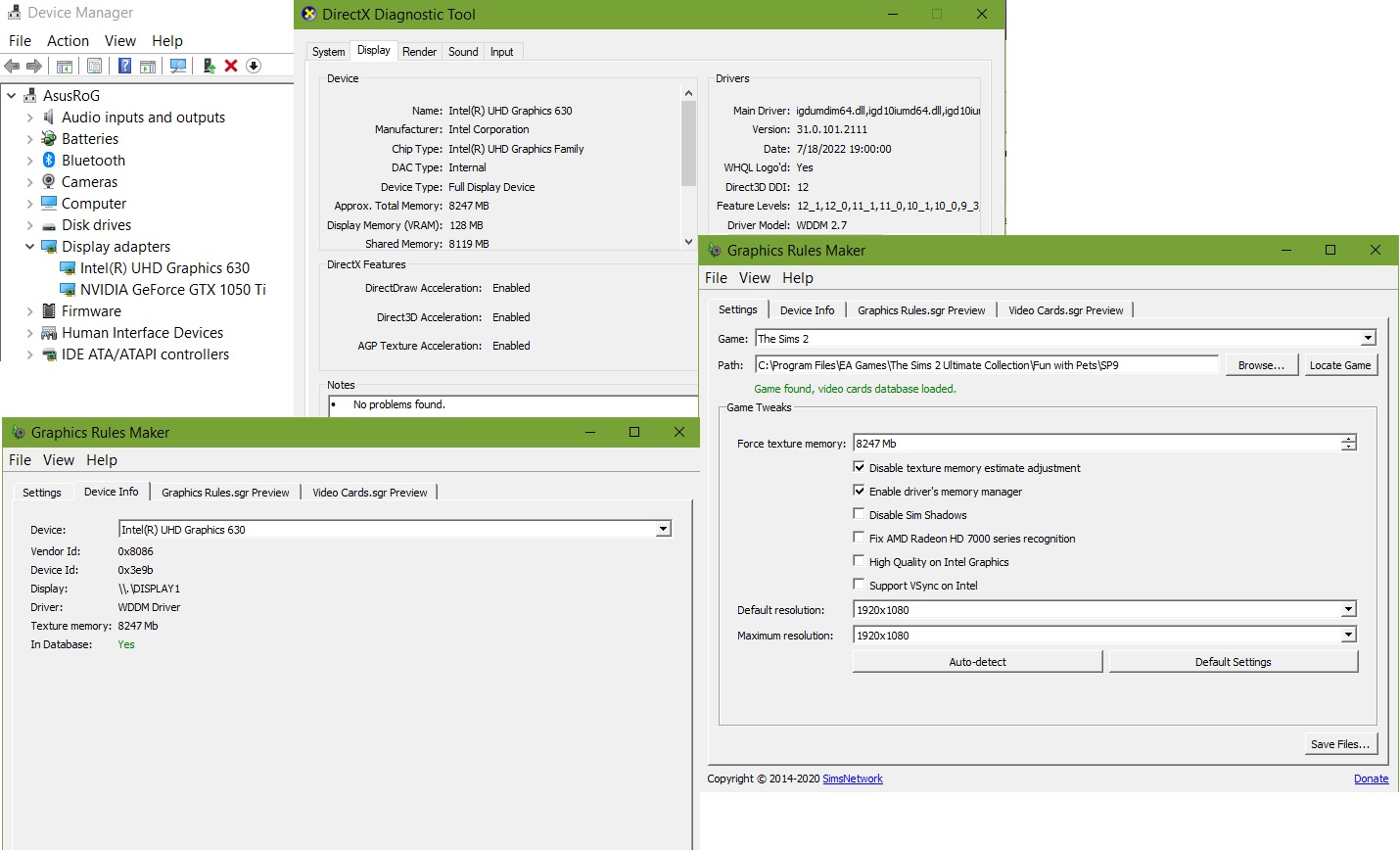1400x850 pixels.
Task: Check High Quality on Intel Graphics
Action: point(859,561)
